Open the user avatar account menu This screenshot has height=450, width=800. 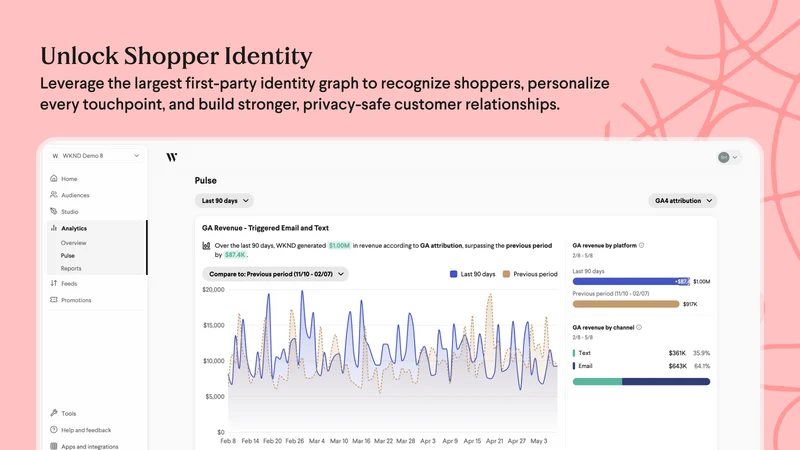[x=729, y=157]
